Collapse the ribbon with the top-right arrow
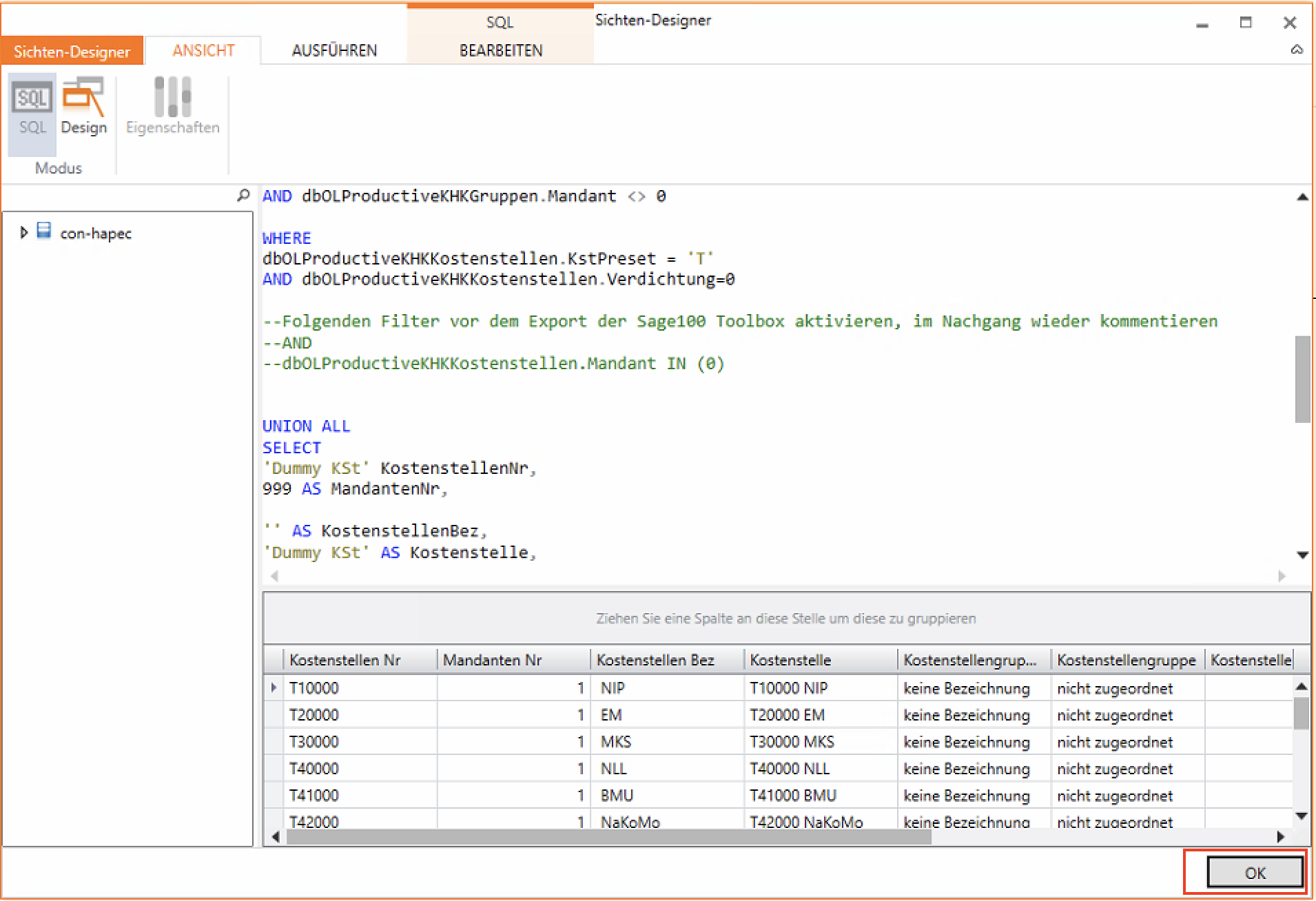1316x901 pixels. [1296, 50]
